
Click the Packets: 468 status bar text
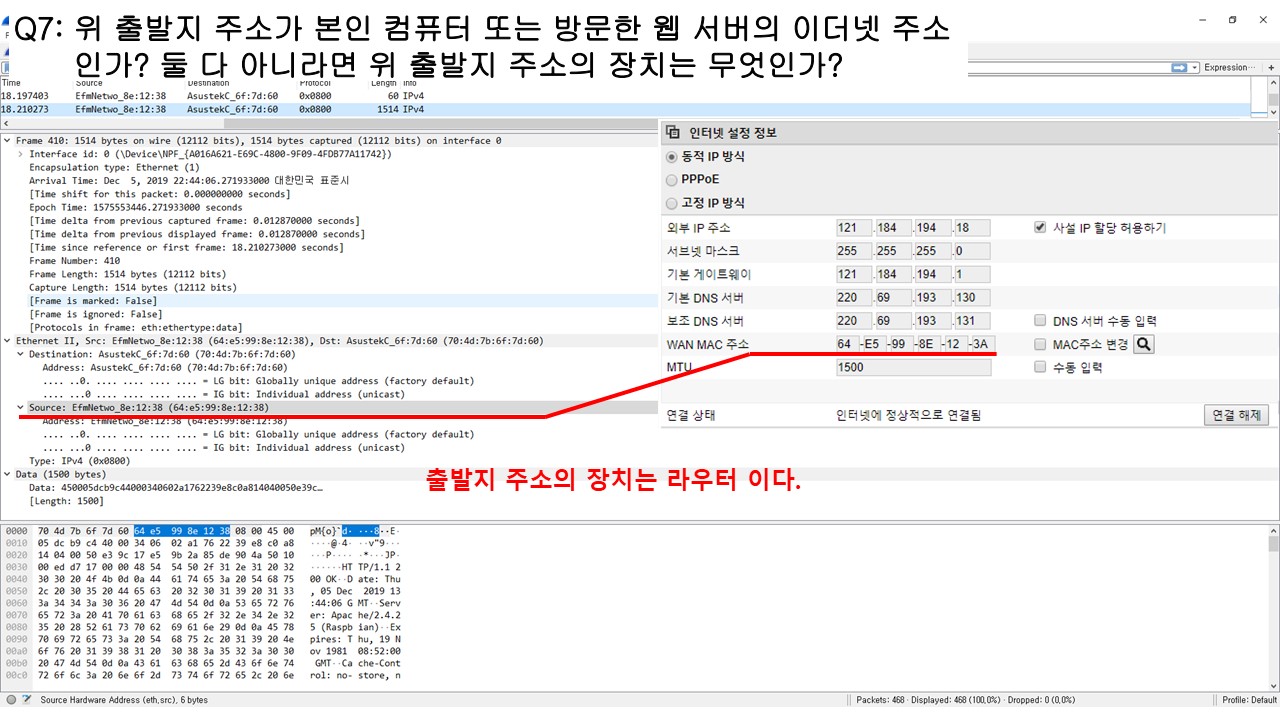(965, 700)
